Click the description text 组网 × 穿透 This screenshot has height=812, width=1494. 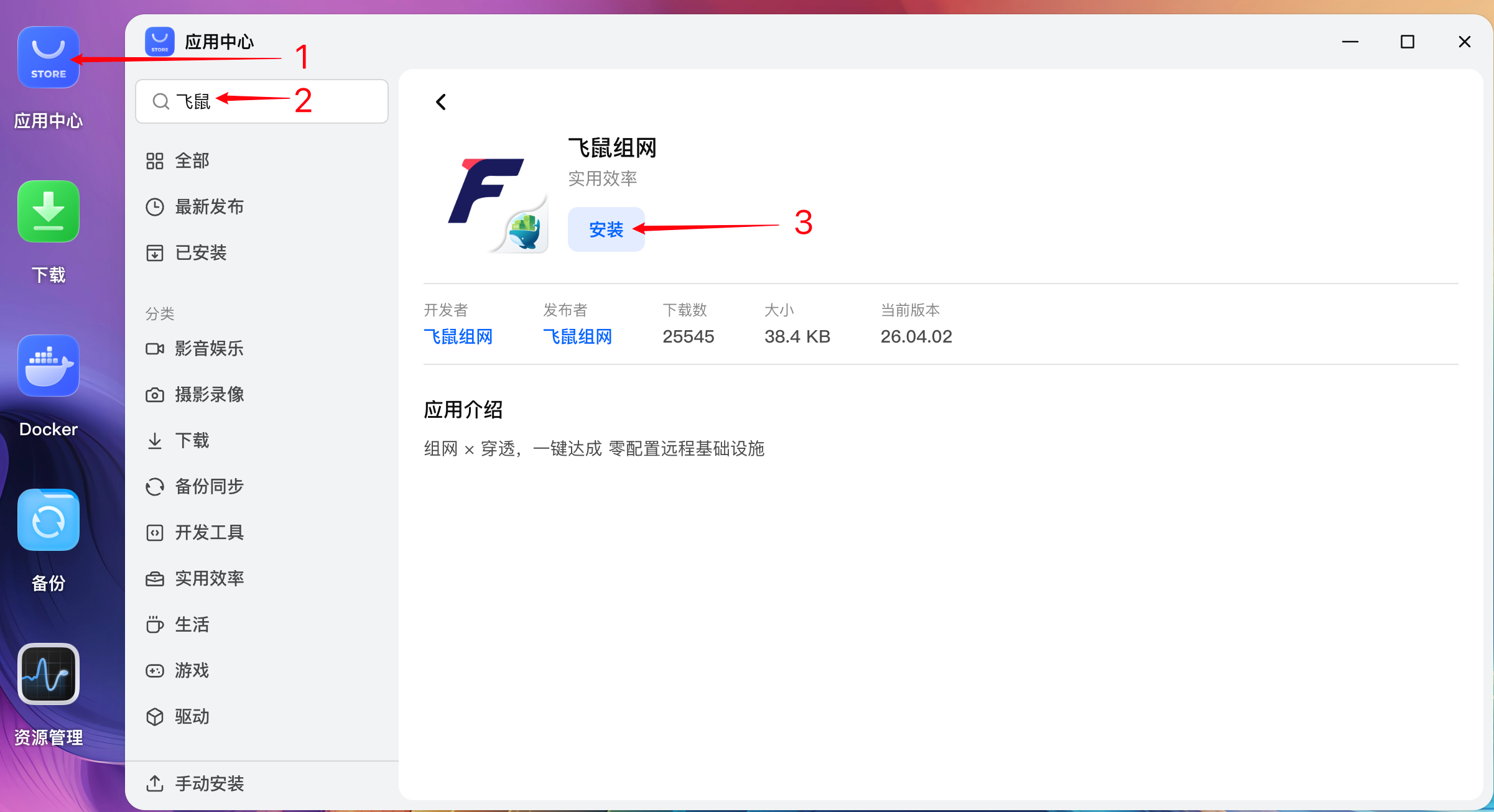tap(594, 449)
